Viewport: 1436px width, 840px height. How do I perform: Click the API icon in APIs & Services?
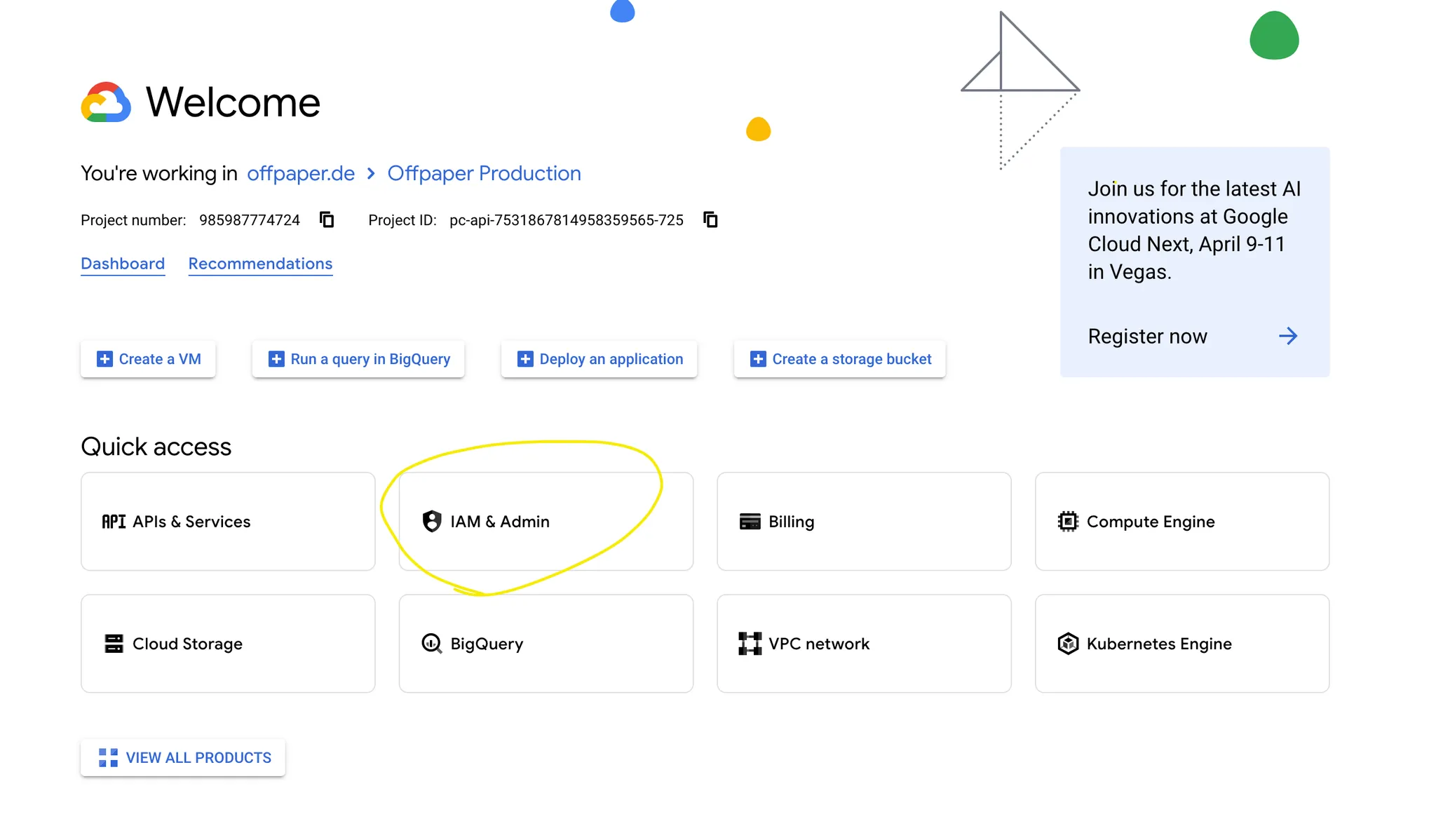coord(114,521)
